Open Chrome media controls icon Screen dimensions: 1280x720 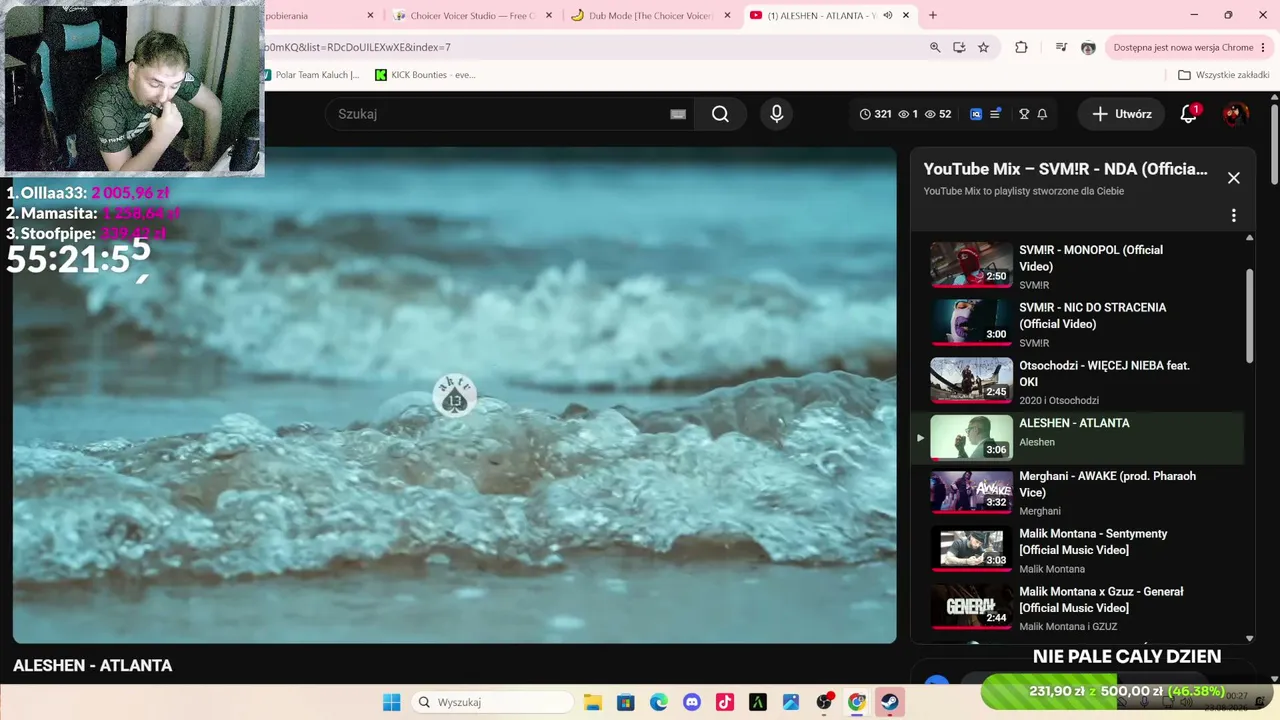tap(1061, 47)
